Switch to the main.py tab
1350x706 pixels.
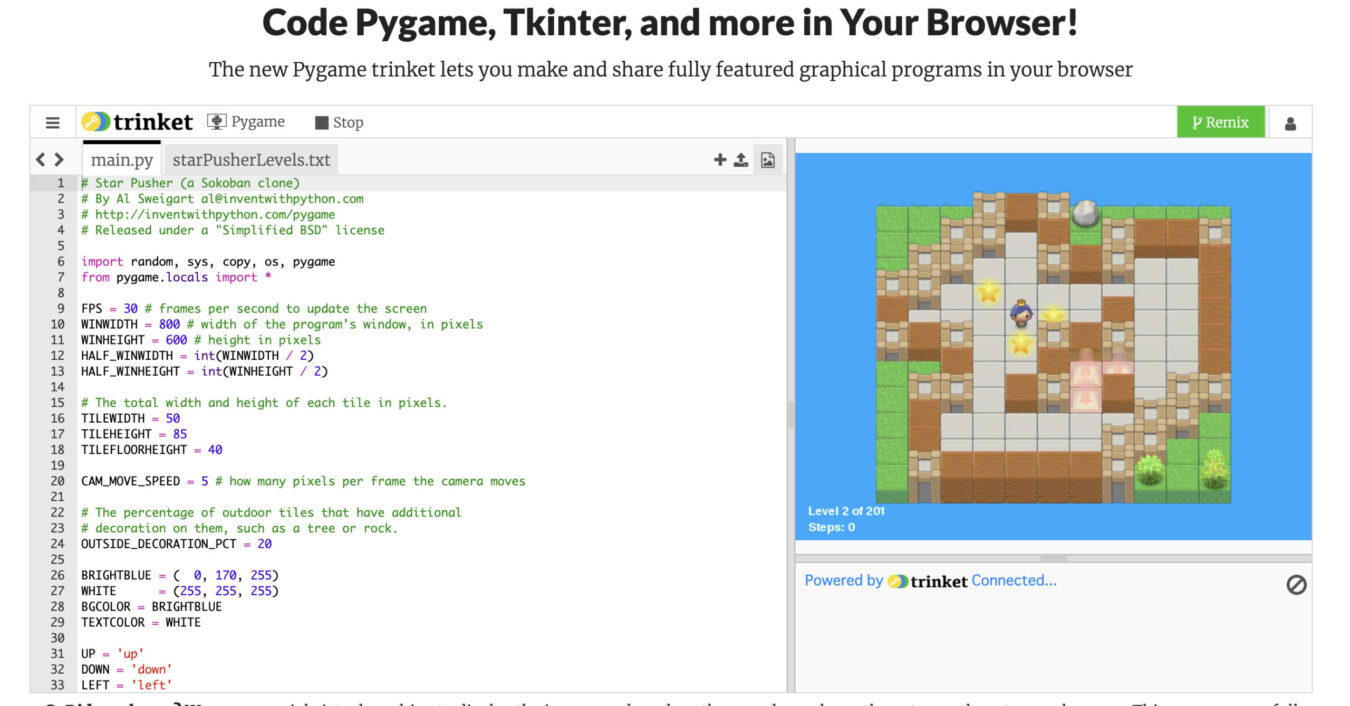pyautogui.click(x=122, y=160)
